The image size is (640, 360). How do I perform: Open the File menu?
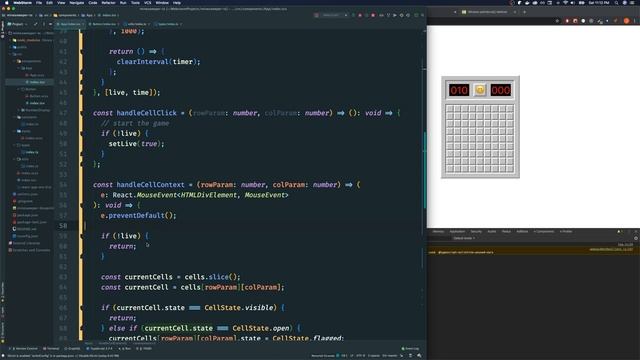click(x=39, y=2)
